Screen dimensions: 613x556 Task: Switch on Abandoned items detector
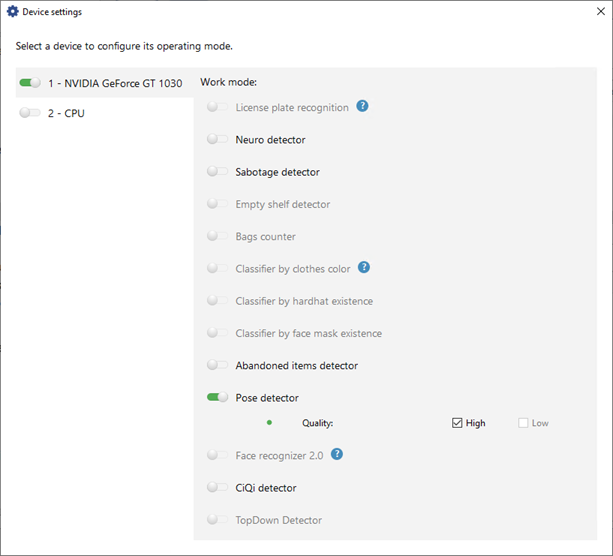click(217, 366)
